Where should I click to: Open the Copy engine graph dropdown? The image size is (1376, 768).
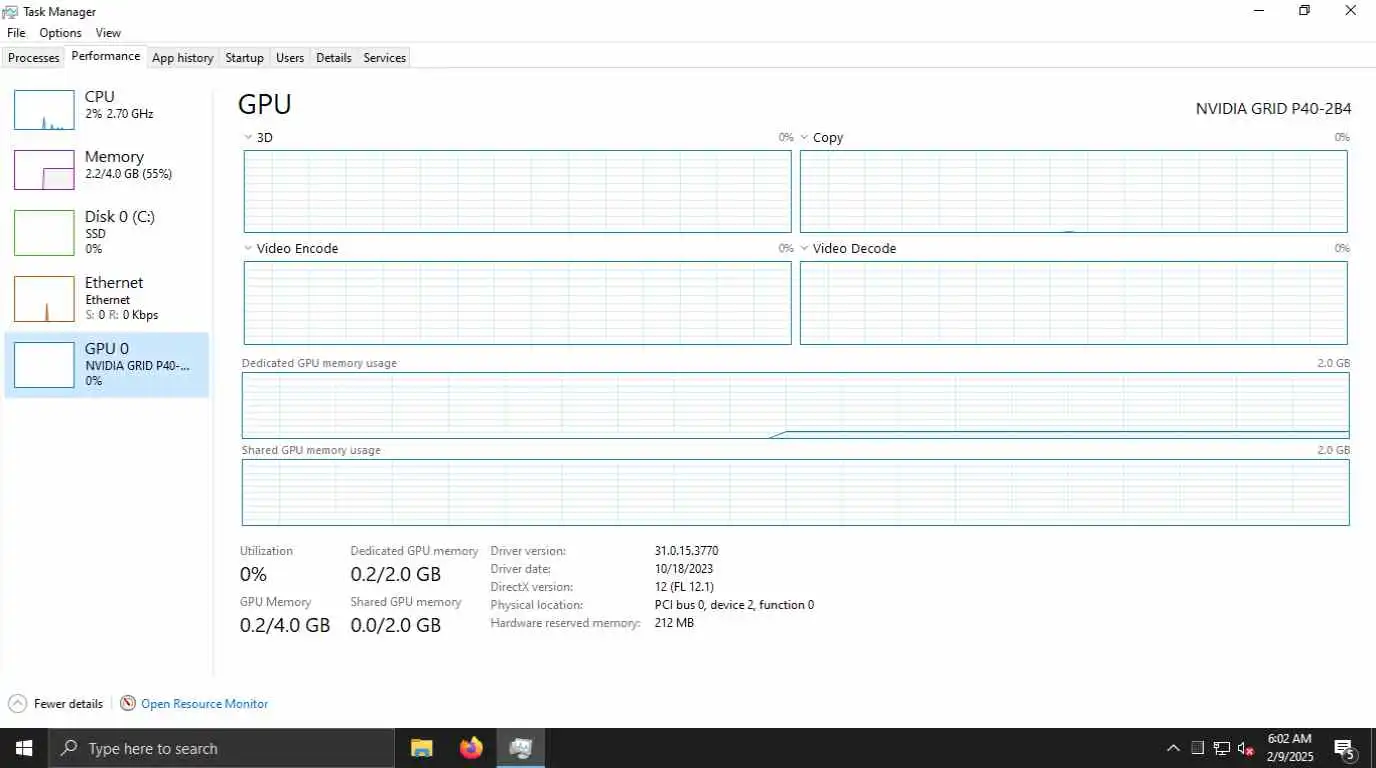pos(805,137)
